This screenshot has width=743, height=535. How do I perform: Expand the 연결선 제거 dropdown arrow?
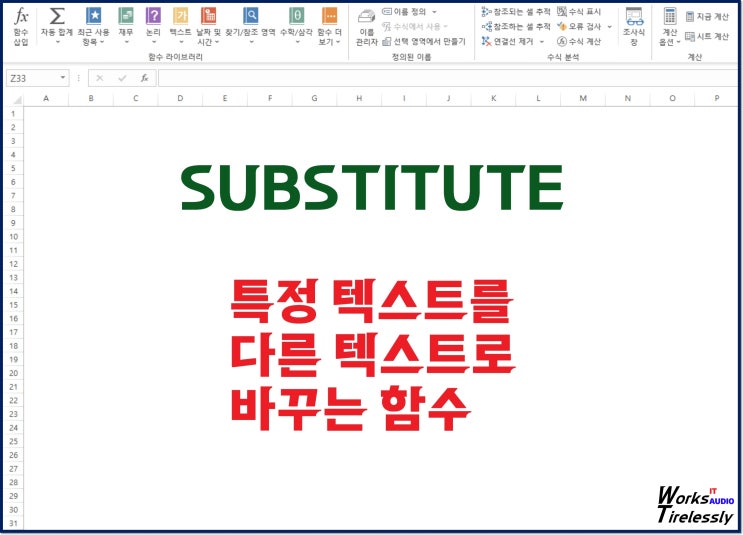tap(542, 42)
